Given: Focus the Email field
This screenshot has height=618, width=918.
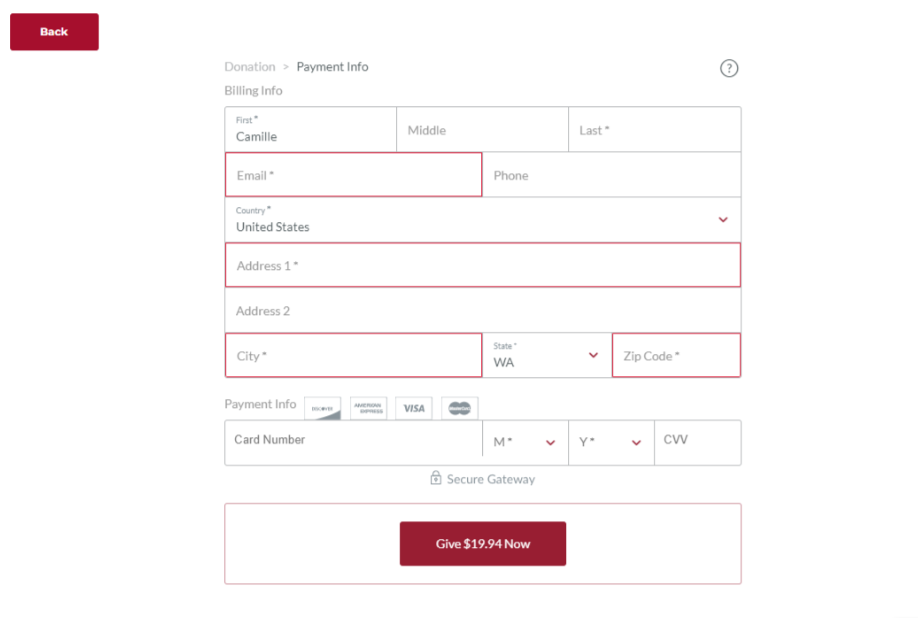Looking at the screenshot, I should click(x=354, y=174).
